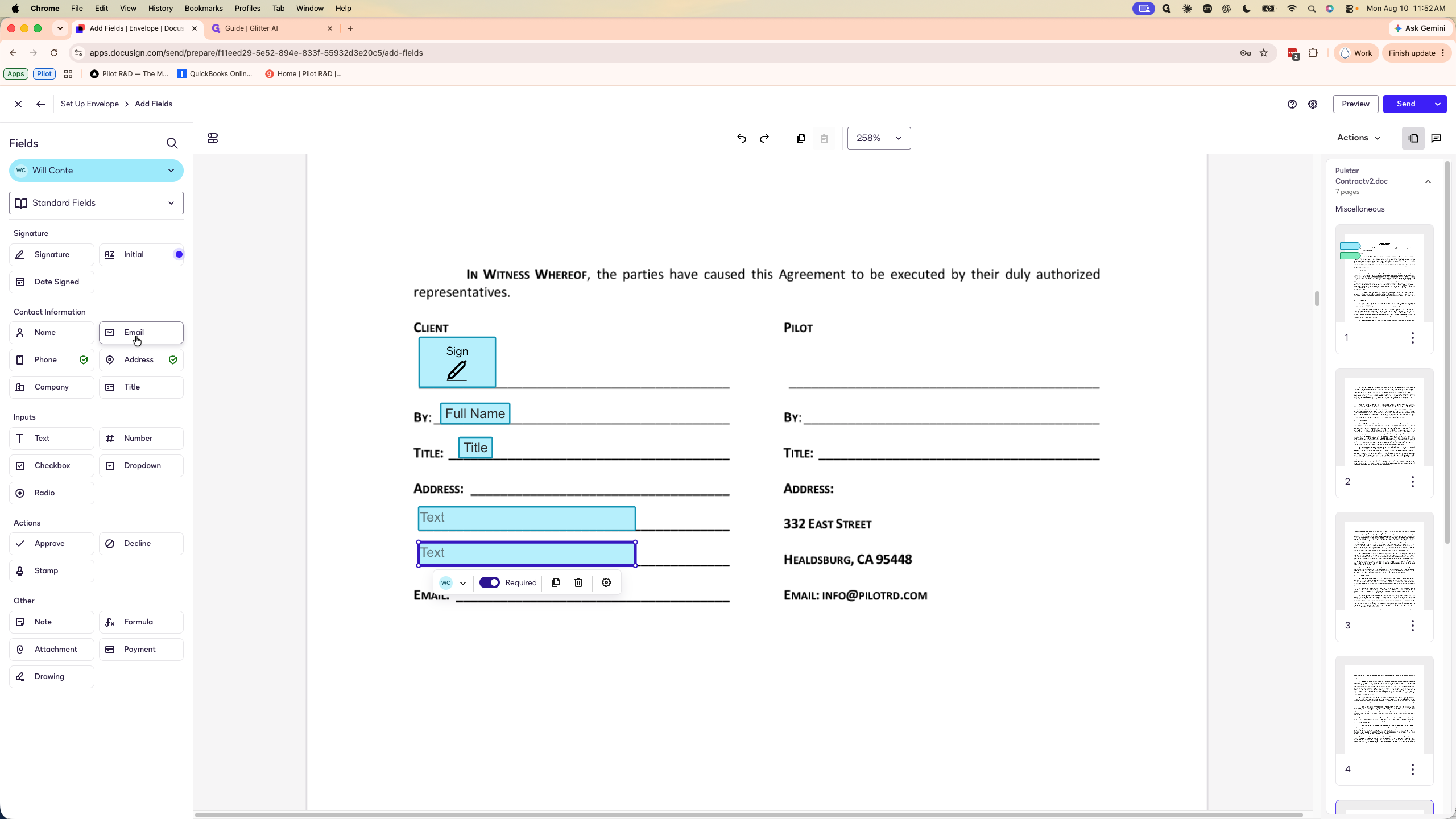Go back with the left arrow in header
Screen dimensions: 1456x819
pyautogui.click(x=40, y=104)
